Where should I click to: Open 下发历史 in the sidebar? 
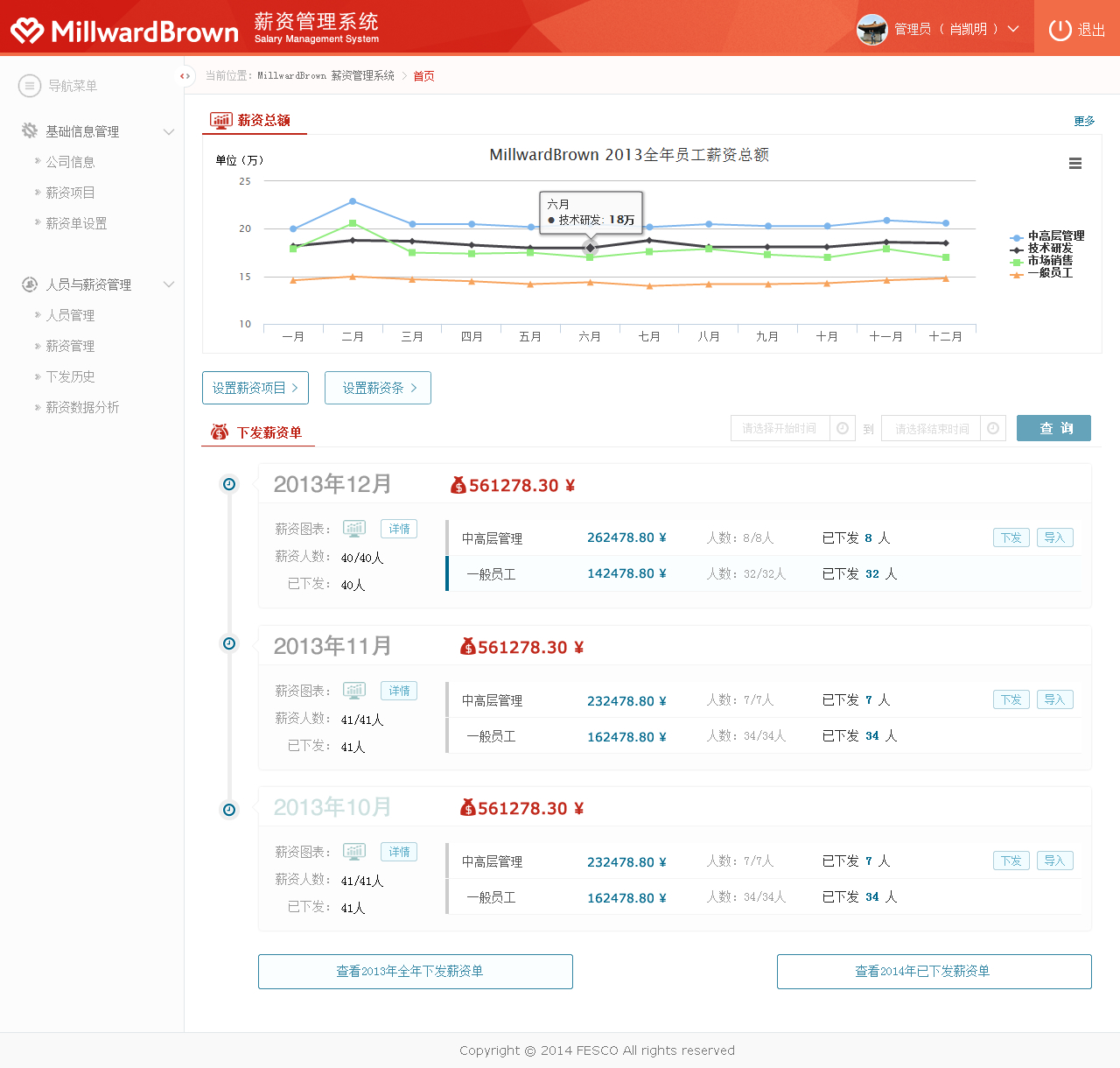click(70, 376)
